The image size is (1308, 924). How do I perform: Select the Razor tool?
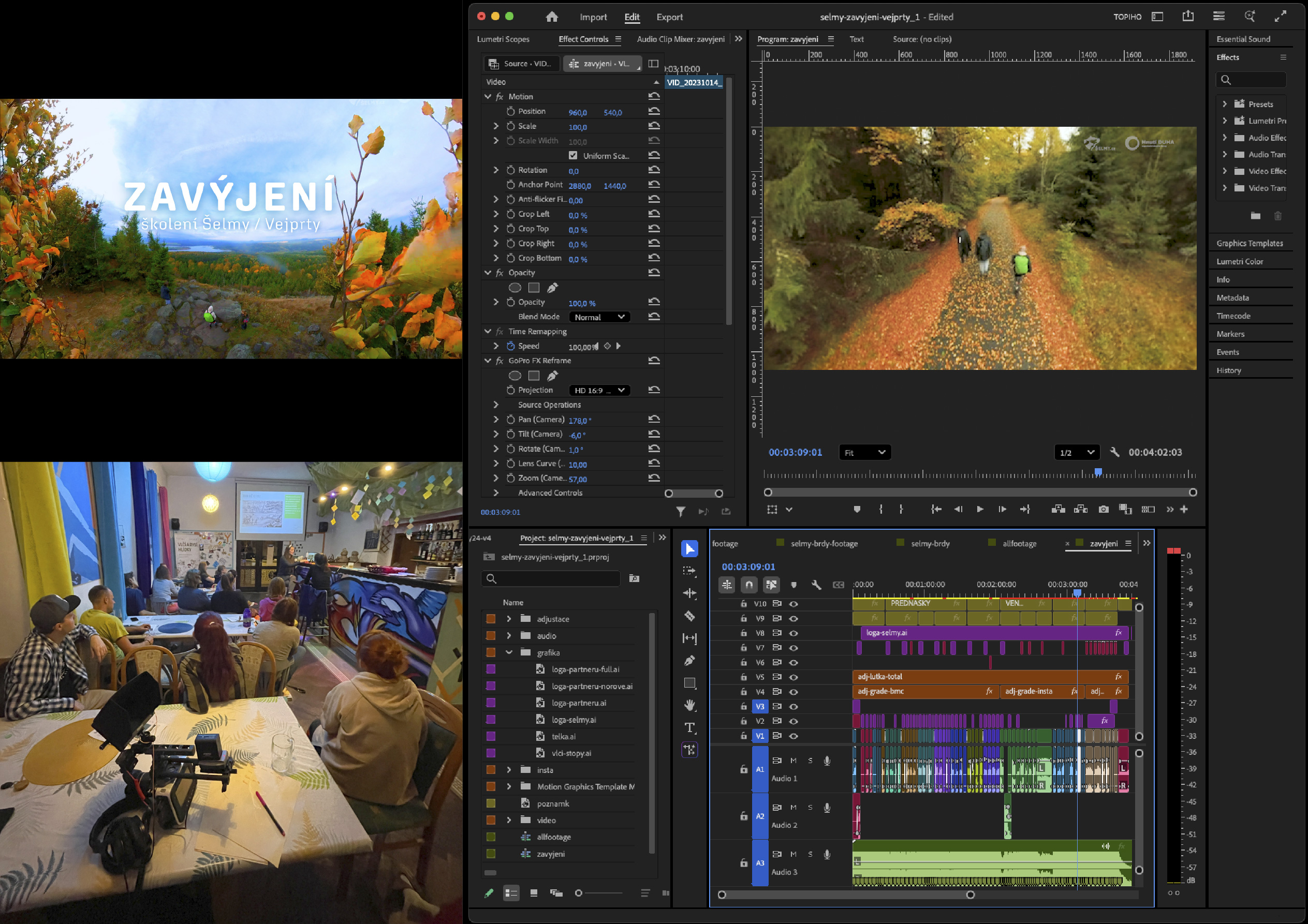[x=689, y=616]
